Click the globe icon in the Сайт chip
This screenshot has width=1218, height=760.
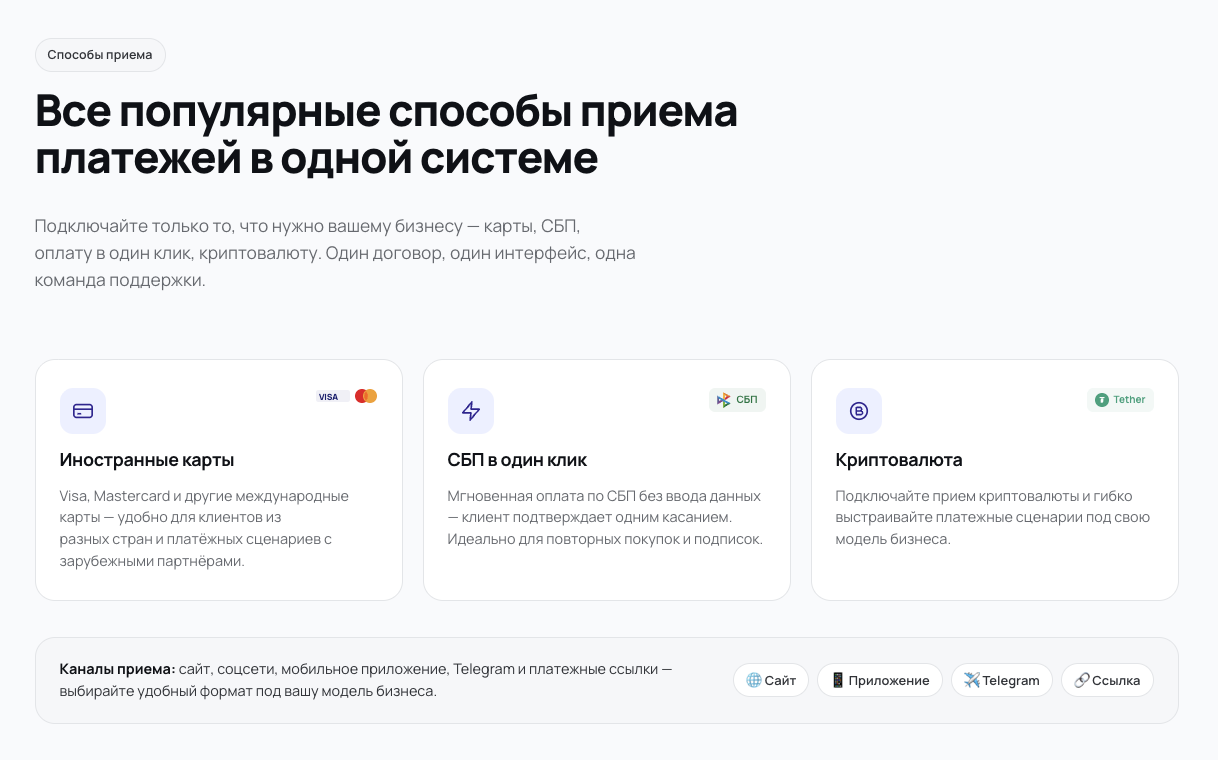point(754,680)
